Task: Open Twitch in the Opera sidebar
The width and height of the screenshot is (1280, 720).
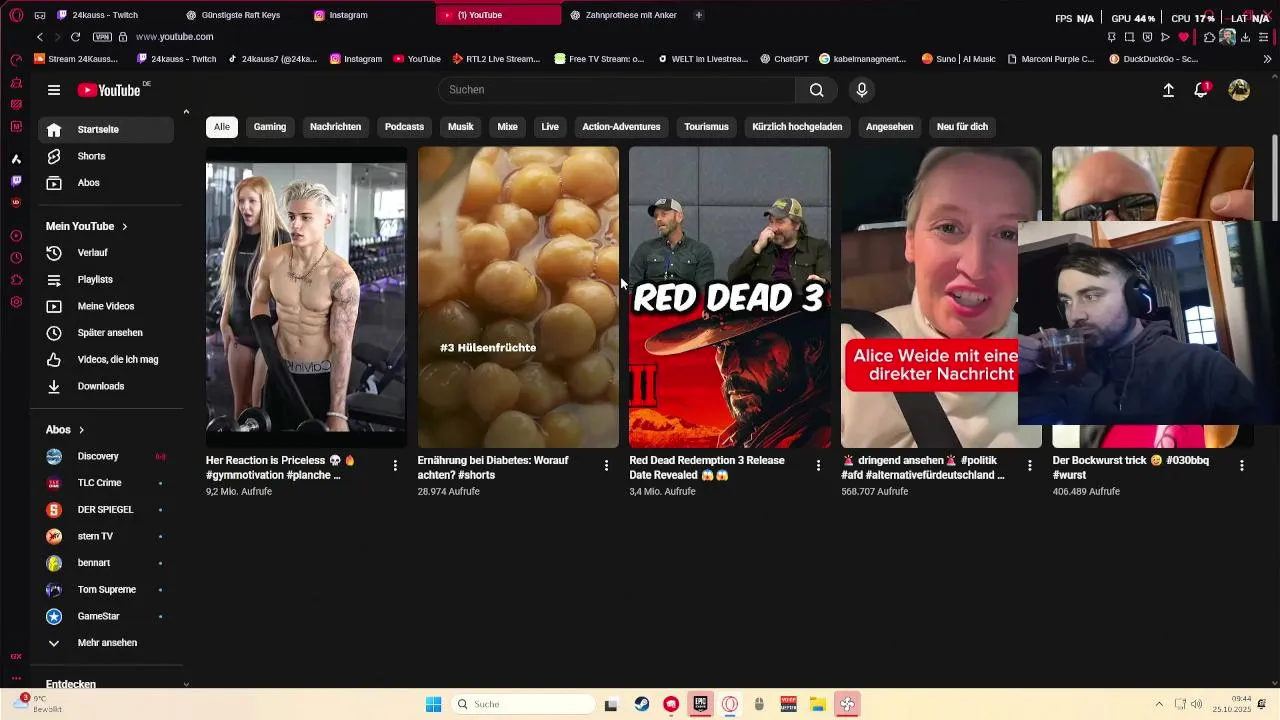Action: (x=16, y=181)
